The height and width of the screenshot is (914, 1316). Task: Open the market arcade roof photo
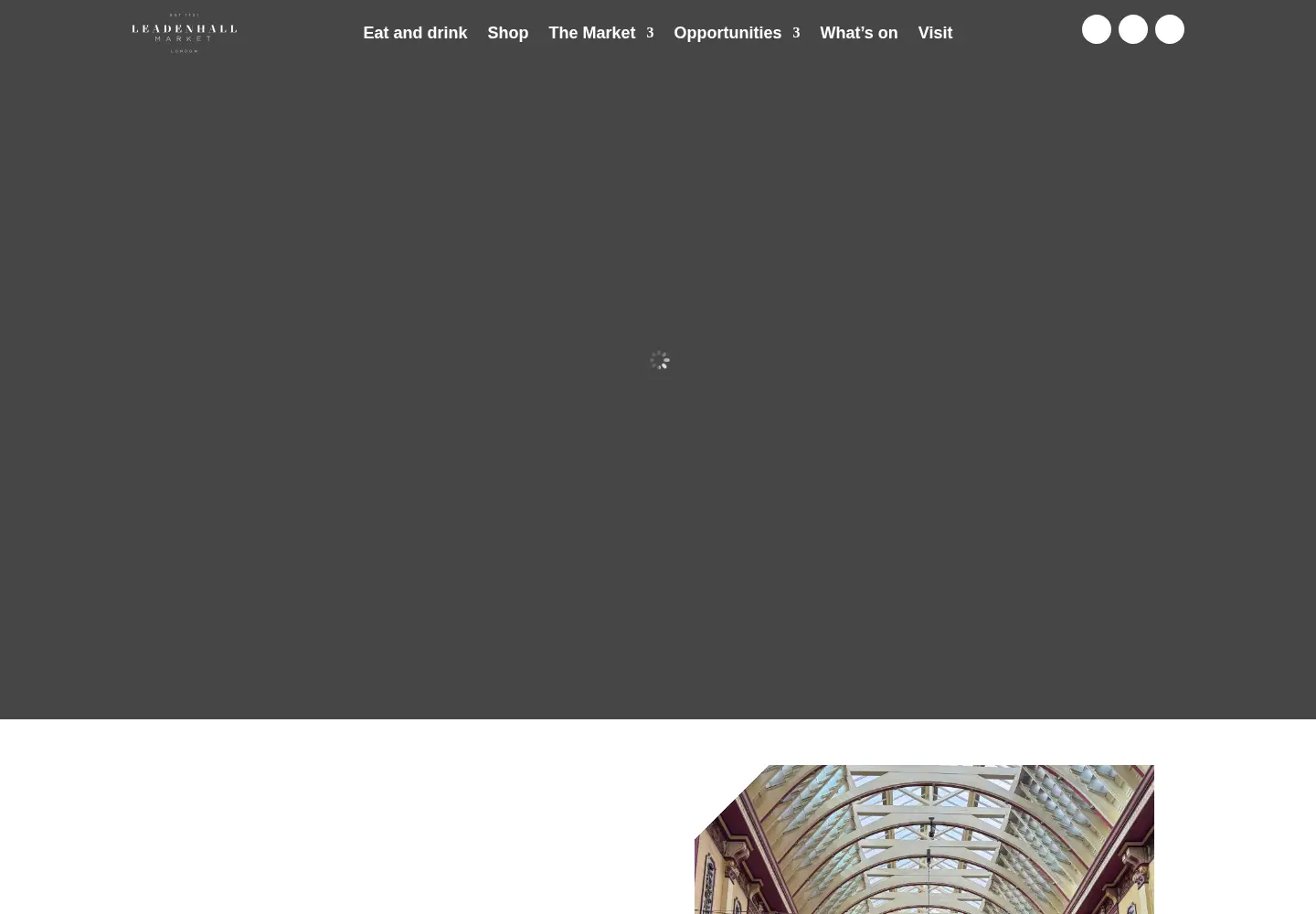tap(924, 839)
